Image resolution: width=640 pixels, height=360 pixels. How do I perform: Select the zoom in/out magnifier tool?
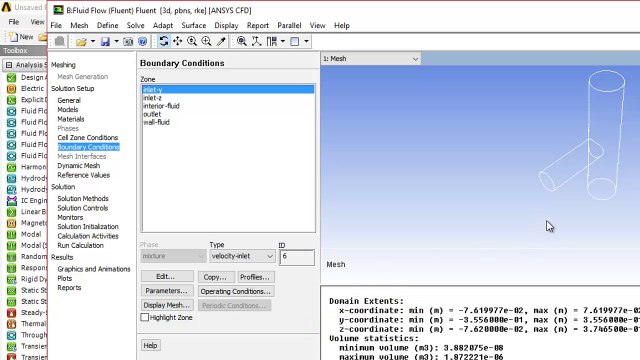[192, 41]
